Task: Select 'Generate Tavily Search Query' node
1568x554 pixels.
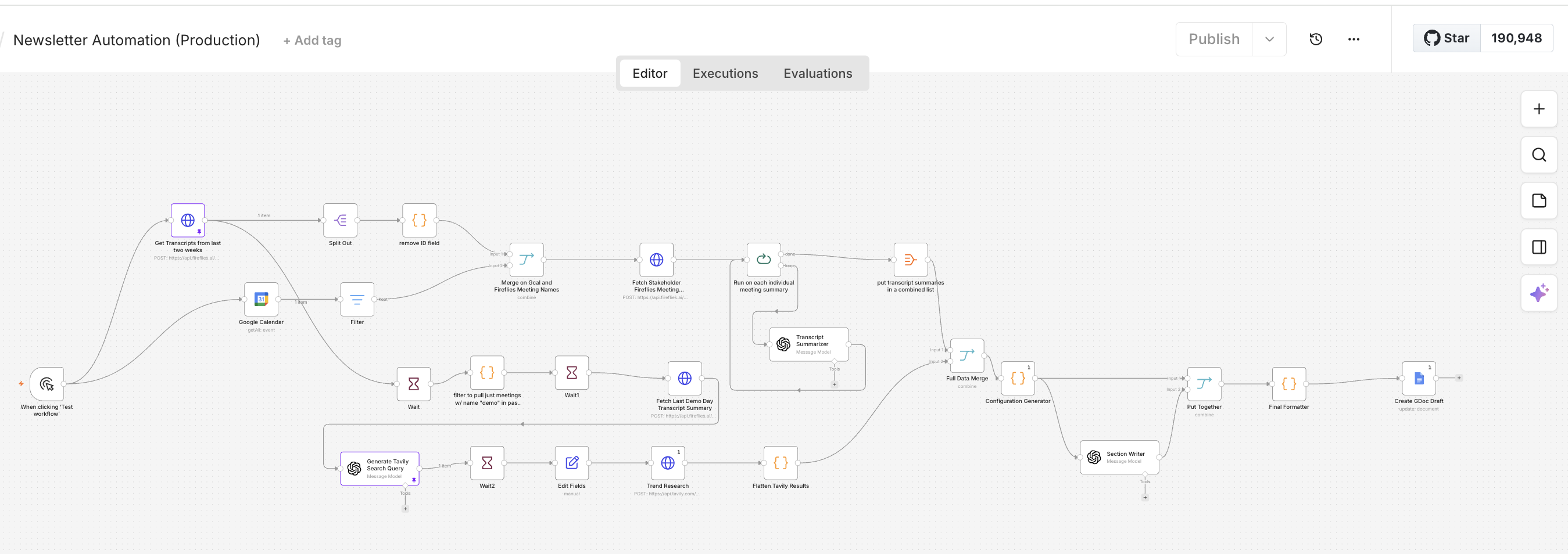Action: [380, 468]
